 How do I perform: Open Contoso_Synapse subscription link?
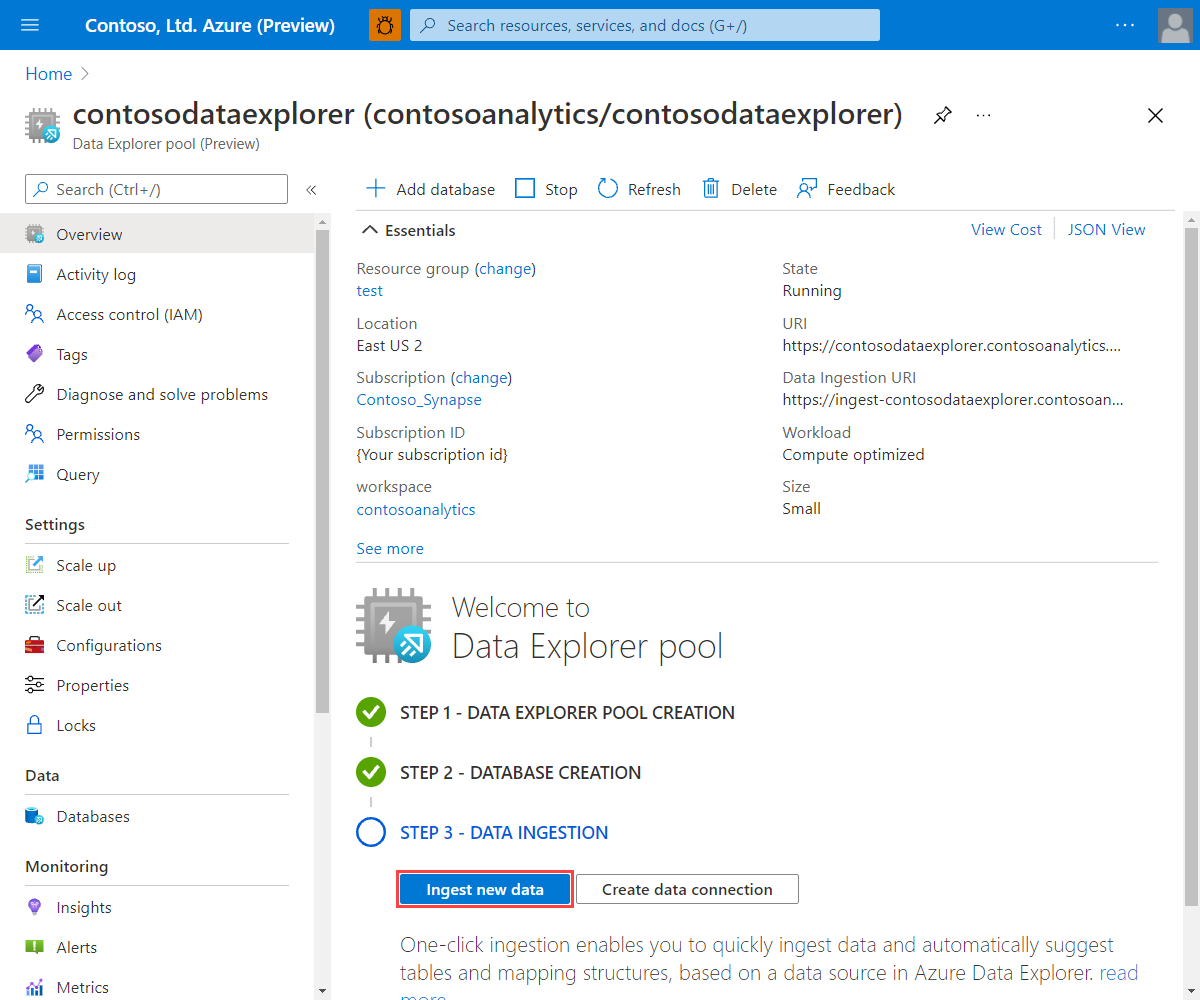[x=419, y=399]
